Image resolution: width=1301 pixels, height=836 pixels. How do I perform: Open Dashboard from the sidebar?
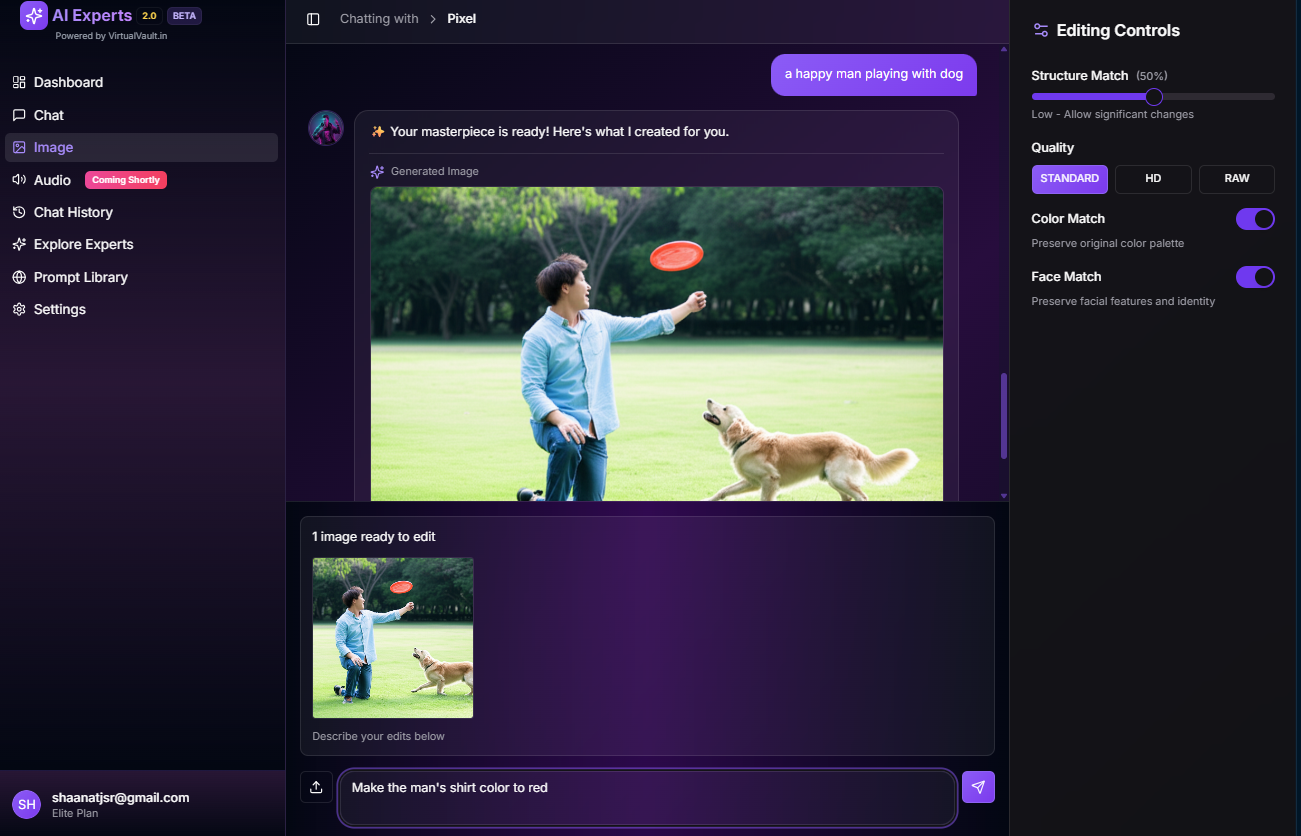pos(68,82)
